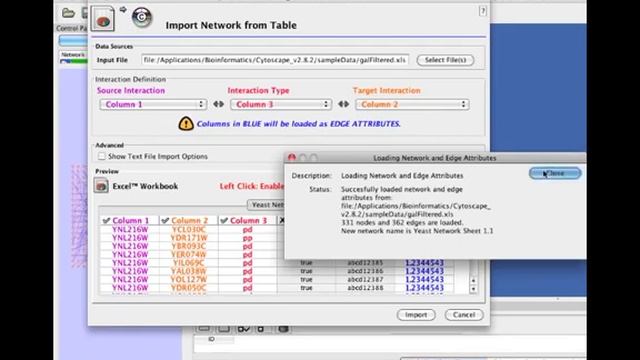This screenshot has height=360, width=640.
Task: Click swap arrows between Source and Interaction Type
Action: point(218,104)
